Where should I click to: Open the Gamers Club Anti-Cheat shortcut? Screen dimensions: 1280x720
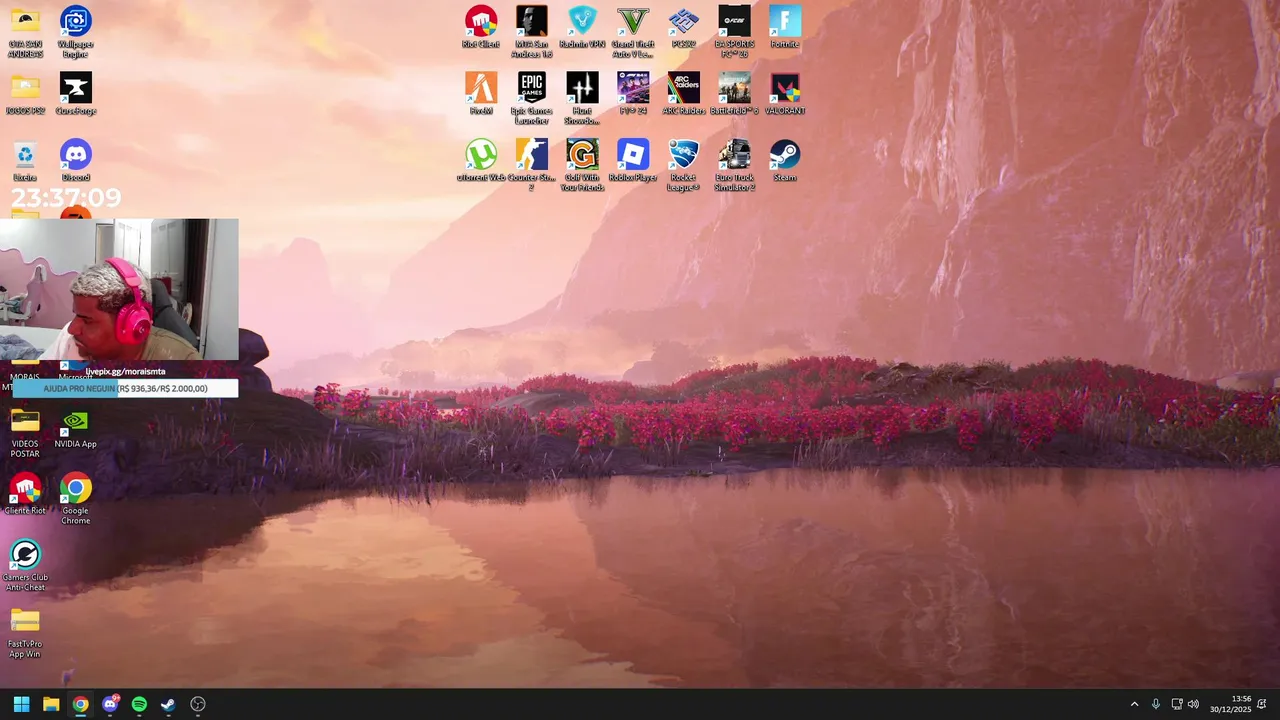(25, 566)
